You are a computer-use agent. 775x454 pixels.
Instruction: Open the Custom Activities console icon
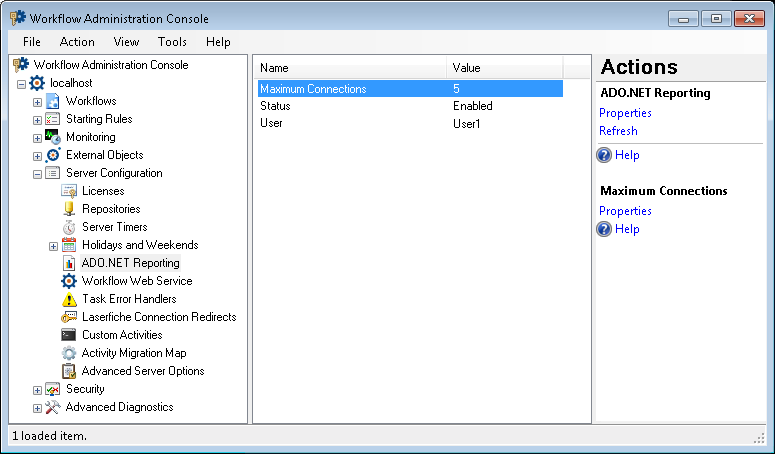coord(69,335)
